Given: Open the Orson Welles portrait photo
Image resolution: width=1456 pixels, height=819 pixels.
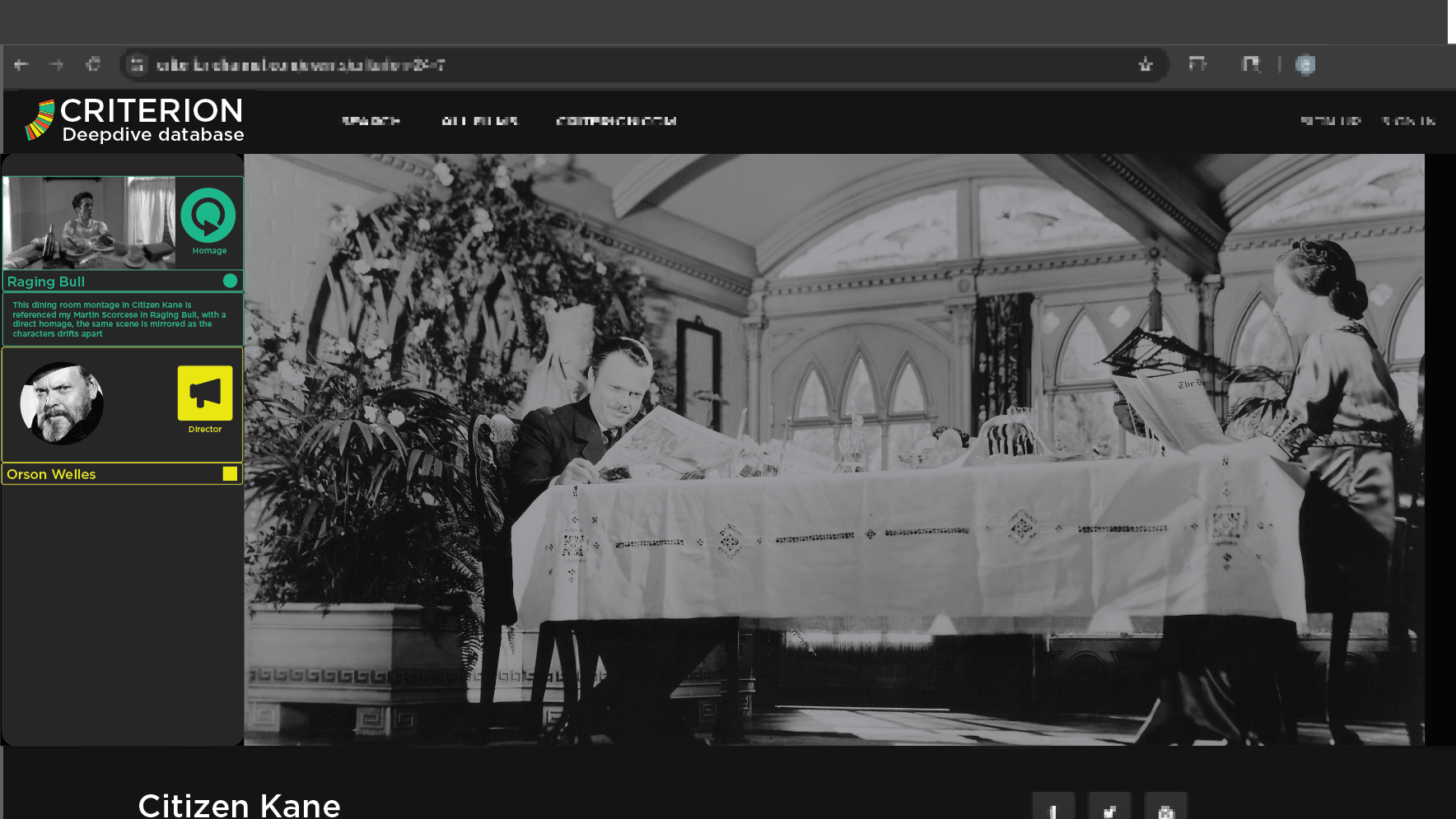Looking at the screenshot, I should pos(62,403).
